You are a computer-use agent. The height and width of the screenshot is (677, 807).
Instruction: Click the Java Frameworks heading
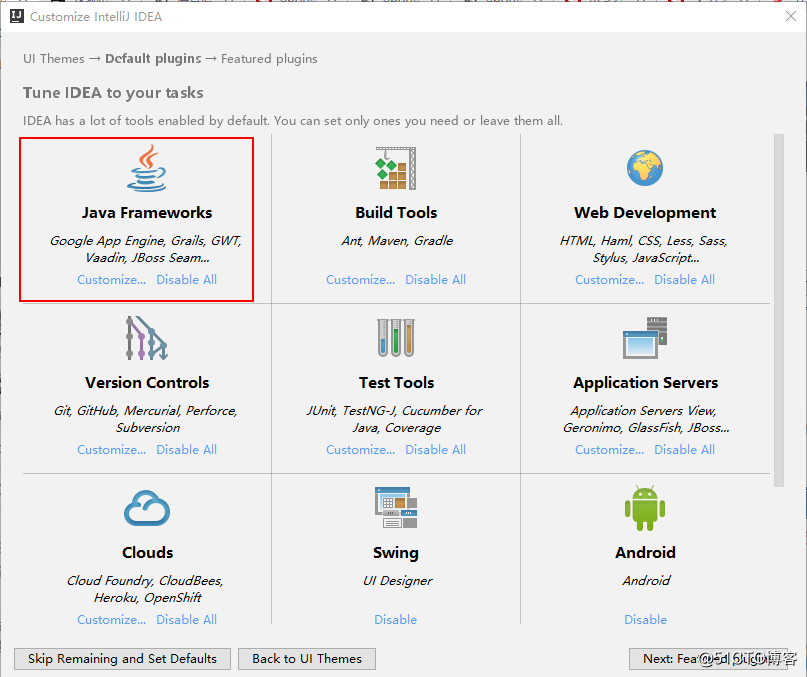coord(147,213)
